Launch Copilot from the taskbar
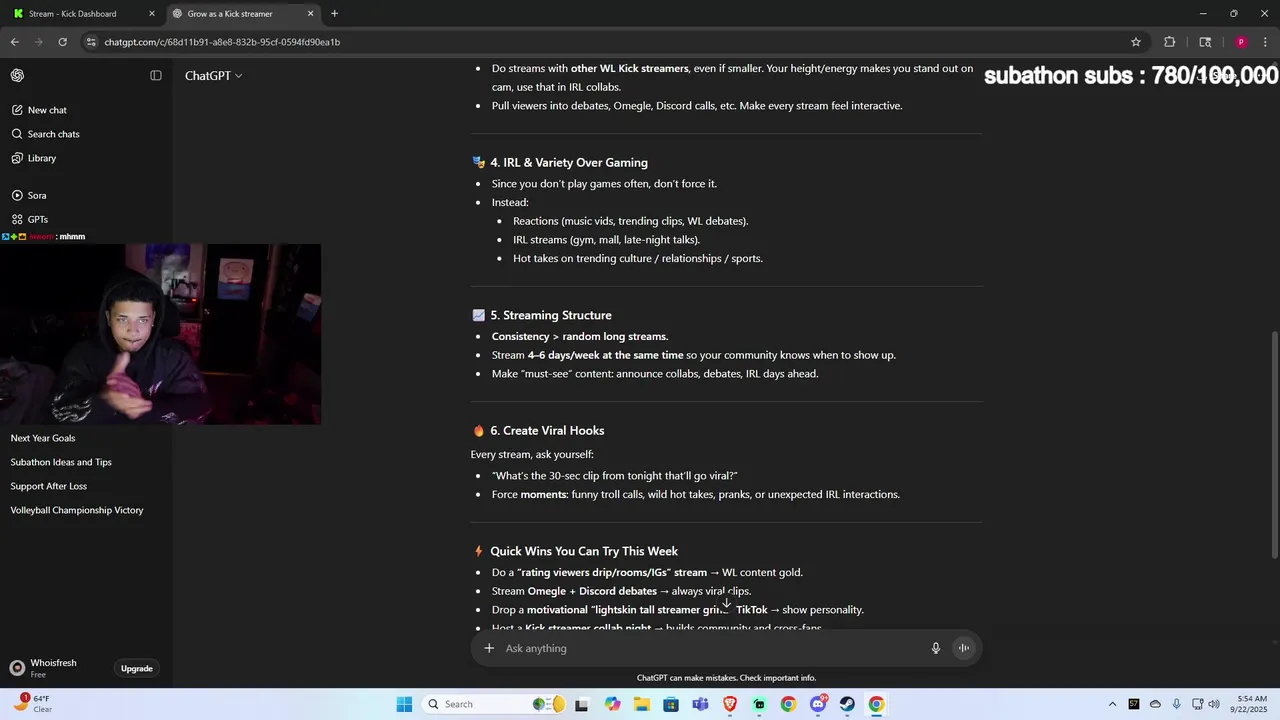Screen dimensions: 1280x720 coord(612,704)
